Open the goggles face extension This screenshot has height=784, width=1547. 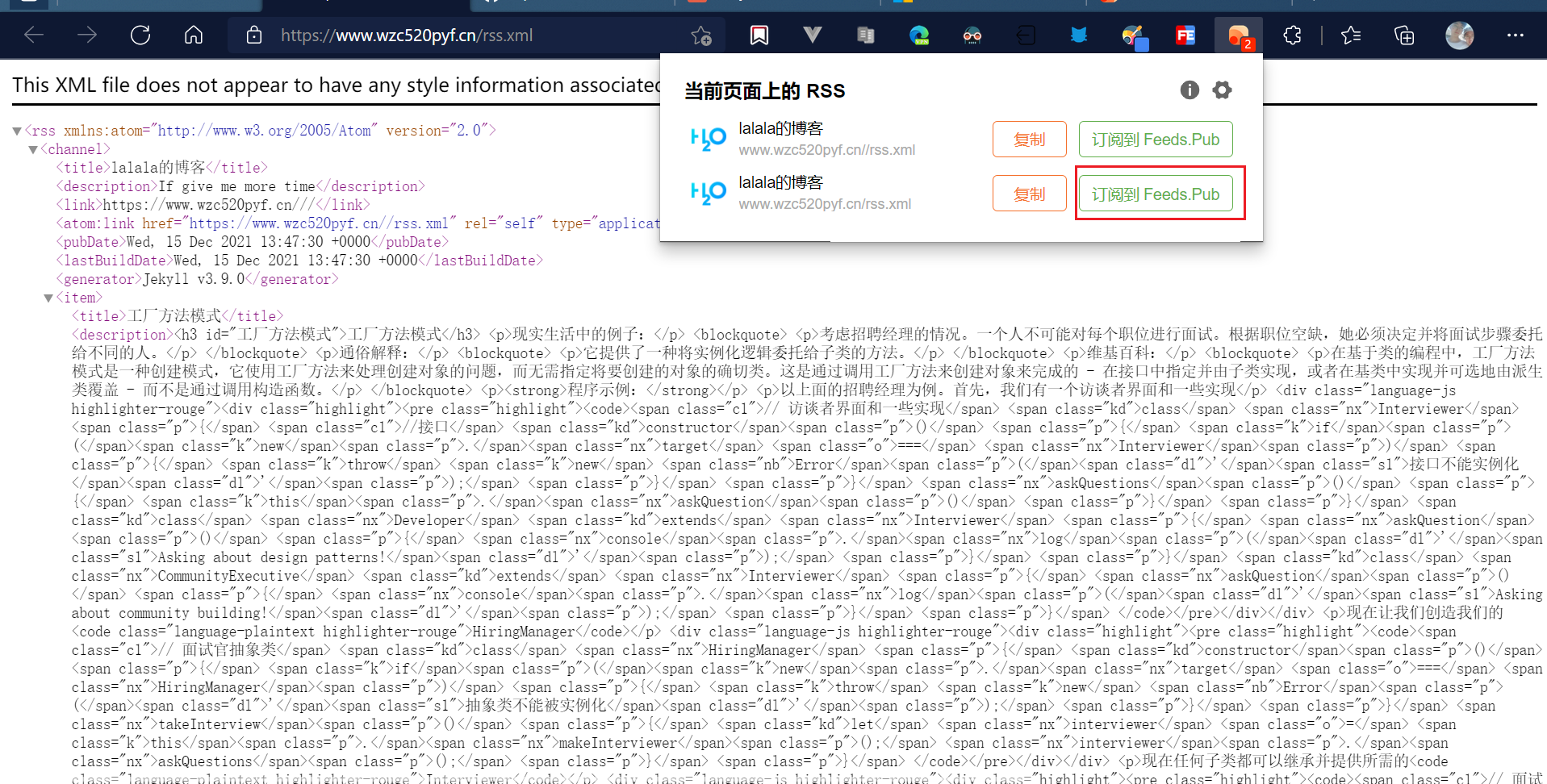point(972,35)
